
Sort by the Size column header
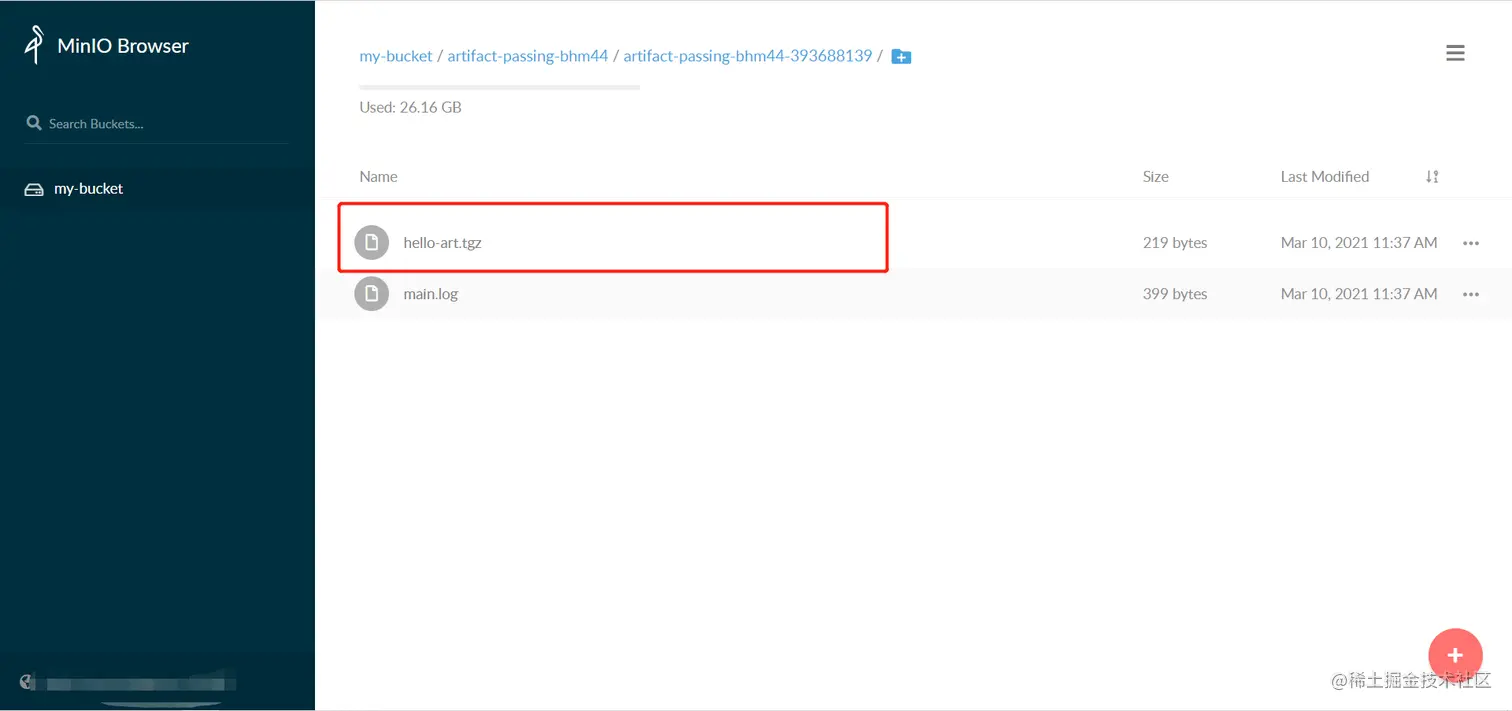pos(1156,176)
